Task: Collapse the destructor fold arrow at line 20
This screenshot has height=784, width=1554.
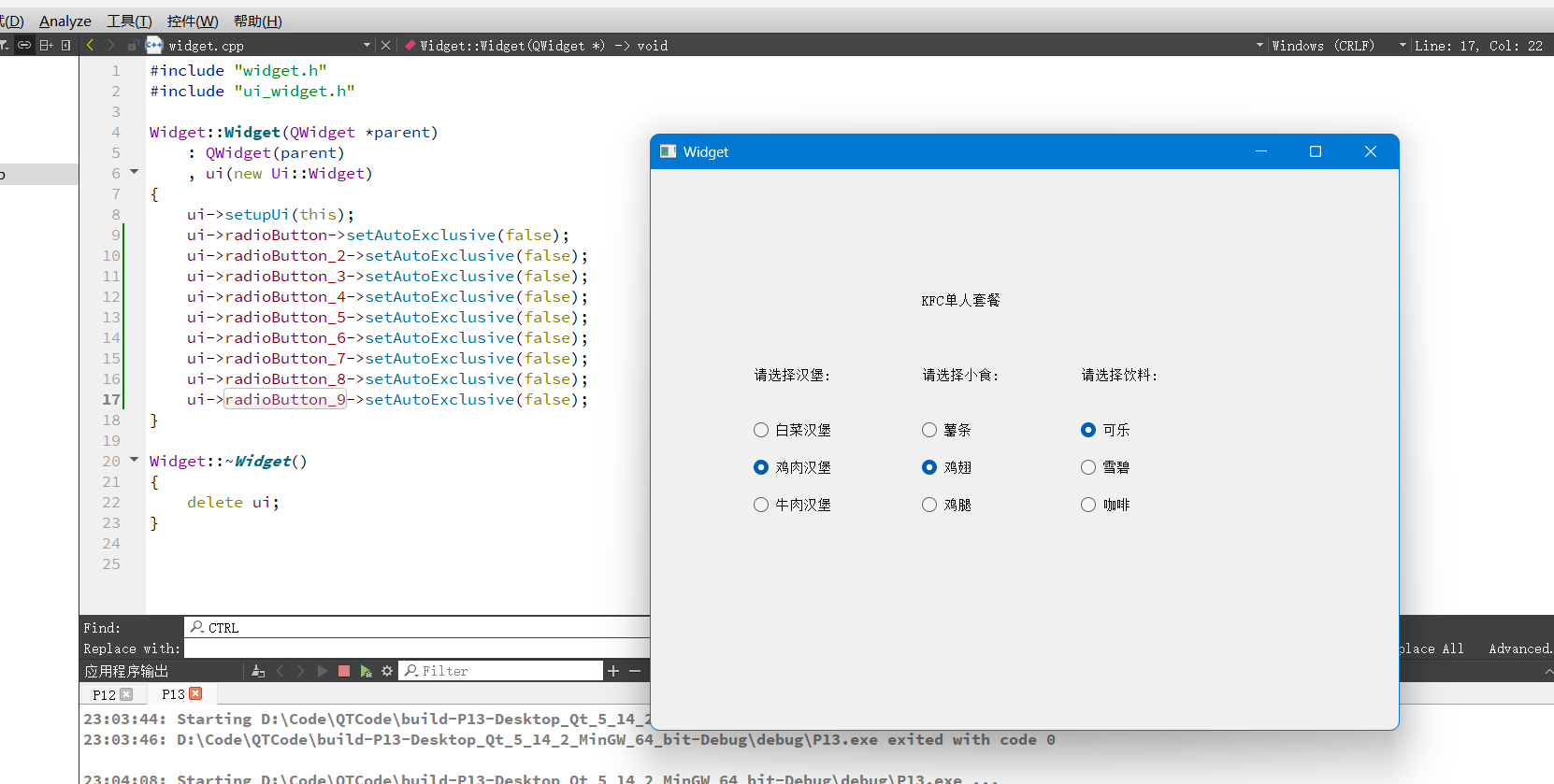Action: (134, 460)
